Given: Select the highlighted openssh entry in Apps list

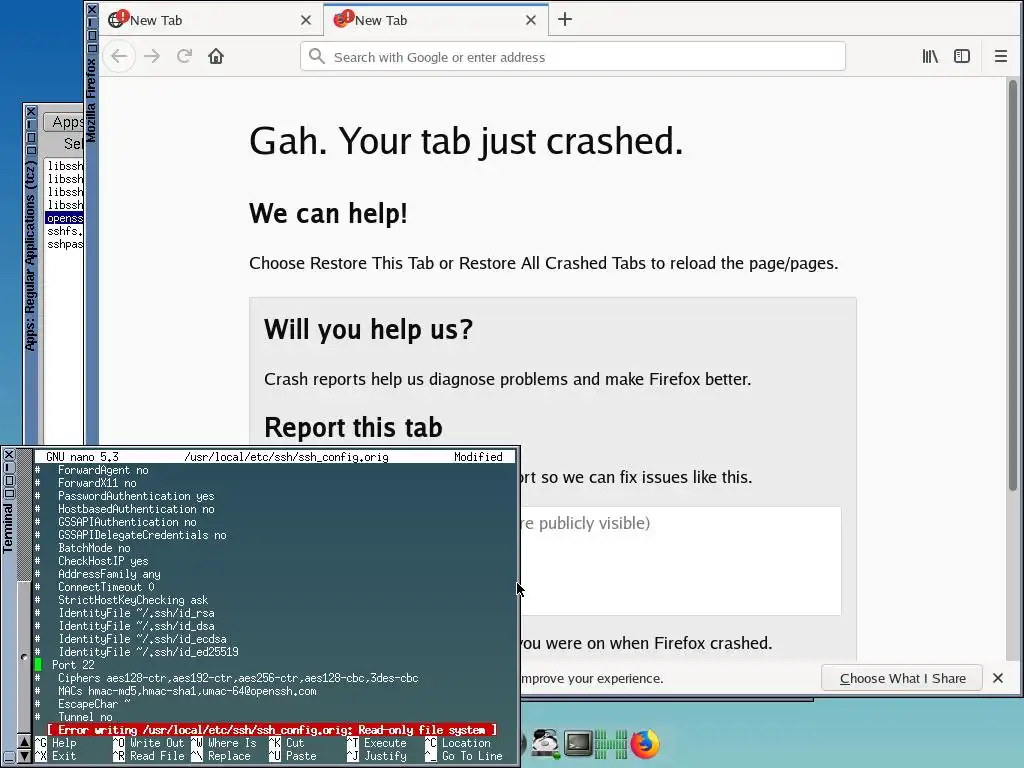Looking at the screenshot, I should click(x=65, y=218).
